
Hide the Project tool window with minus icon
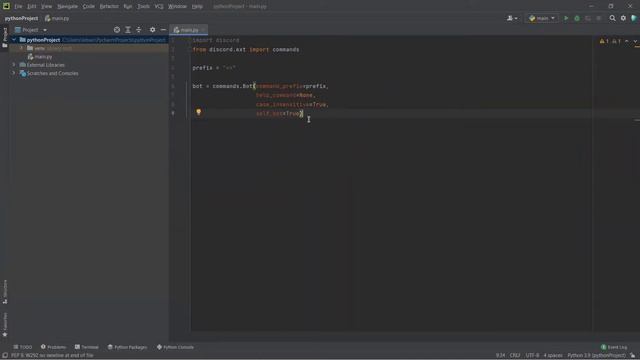[163, 30]
